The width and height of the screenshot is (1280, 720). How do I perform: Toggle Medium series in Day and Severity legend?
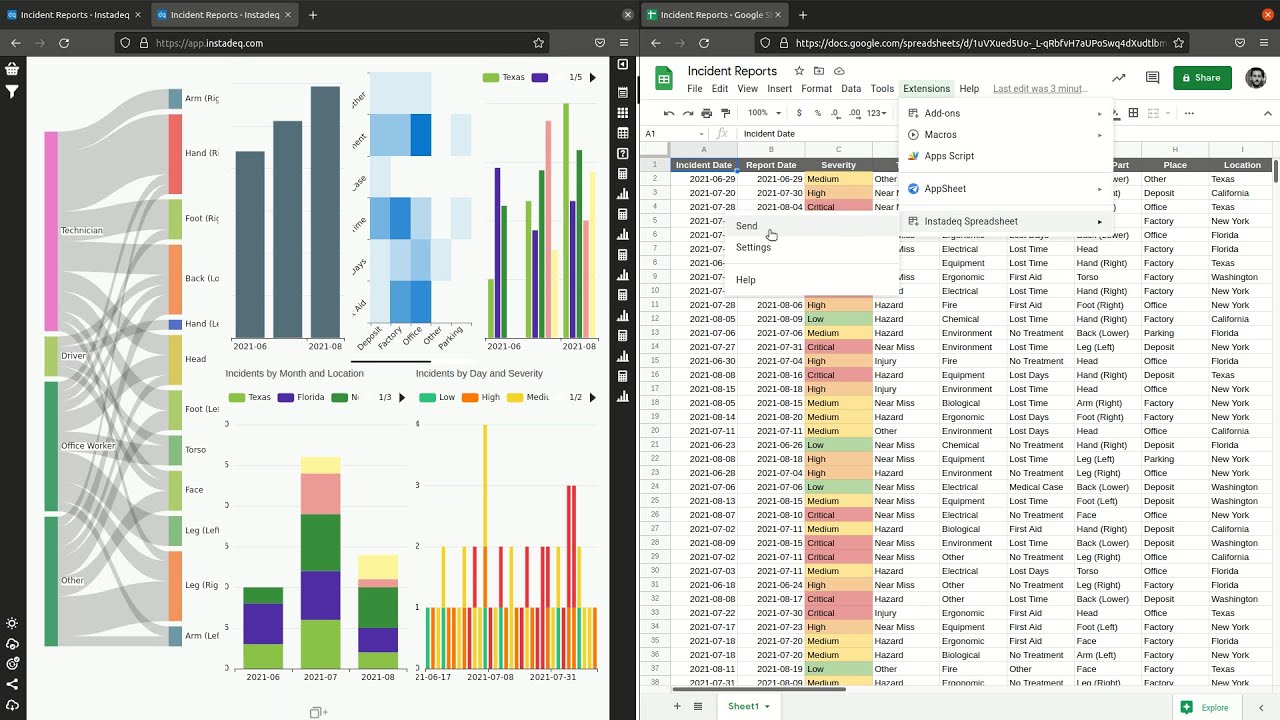528,397
